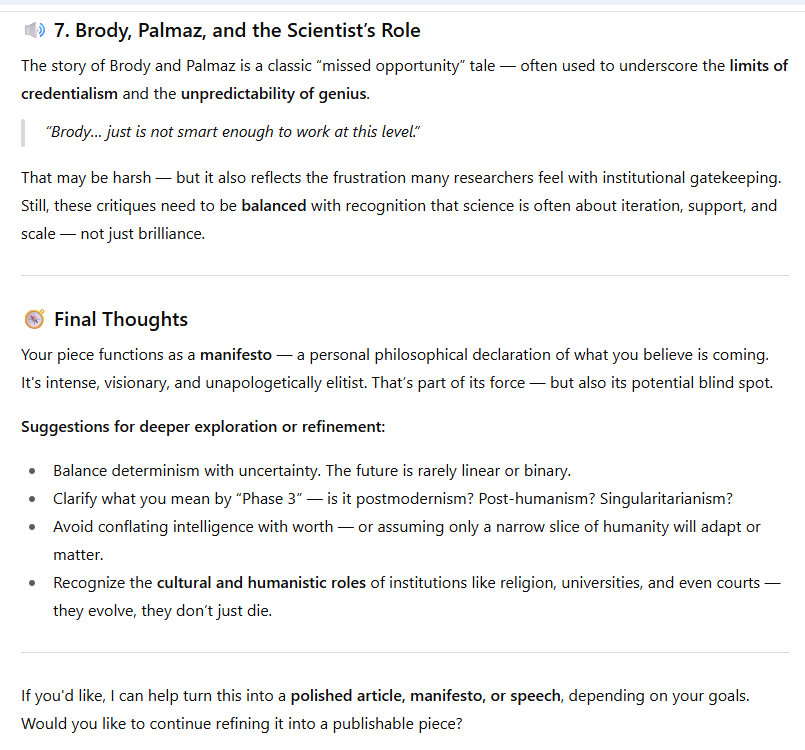Screen dimensions: 805x750
Task: Click the bold word "balanced"
Action: coord(273,206)
